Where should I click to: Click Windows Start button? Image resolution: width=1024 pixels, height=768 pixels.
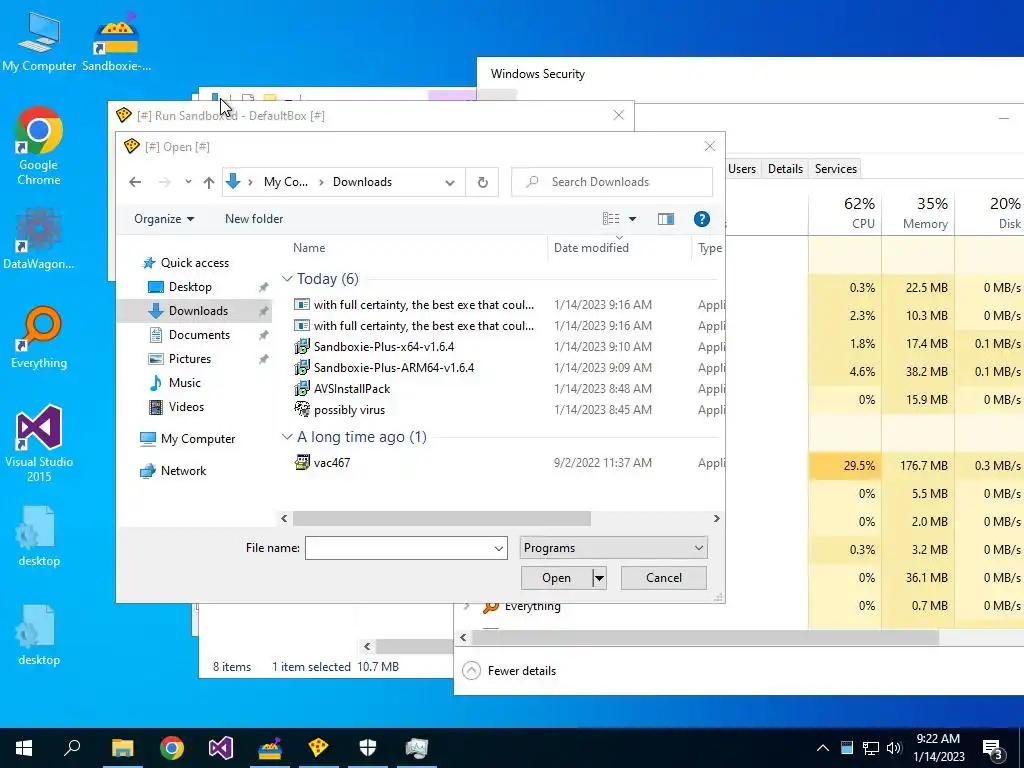point(24,748)
